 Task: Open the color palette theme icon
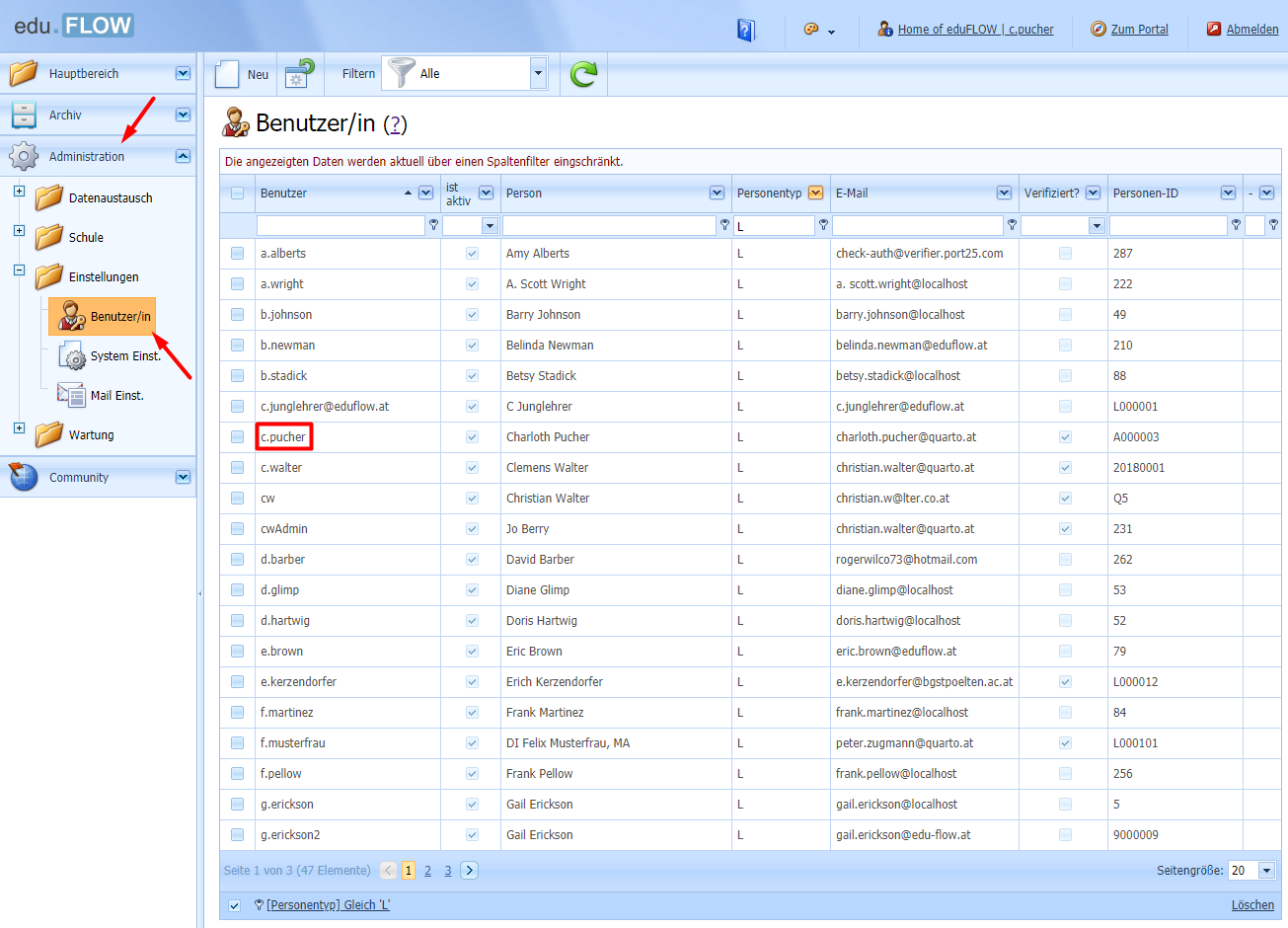811,30
